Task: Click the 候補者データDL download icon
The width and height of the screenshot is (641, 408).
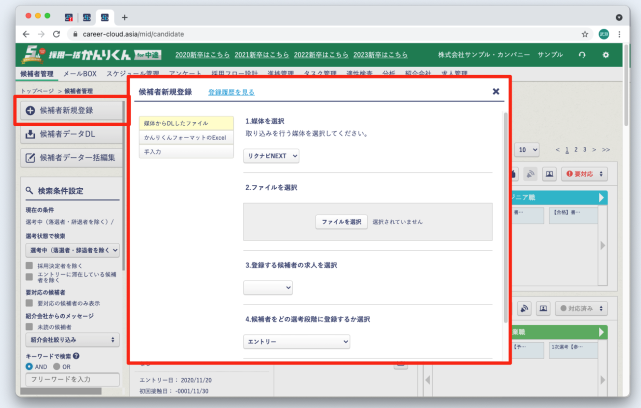Action: pos(30,133)
